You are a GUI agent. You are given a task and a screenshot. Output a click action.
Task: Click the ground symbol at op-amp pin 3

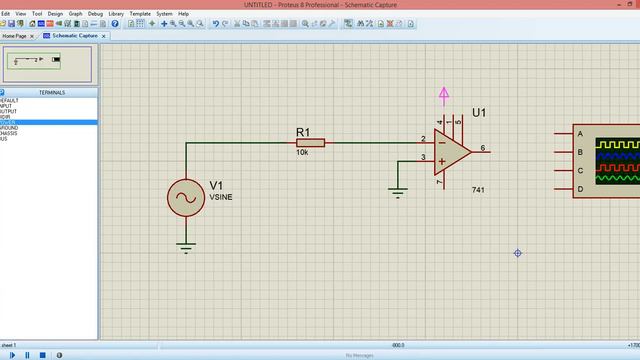tap(398, 193)
